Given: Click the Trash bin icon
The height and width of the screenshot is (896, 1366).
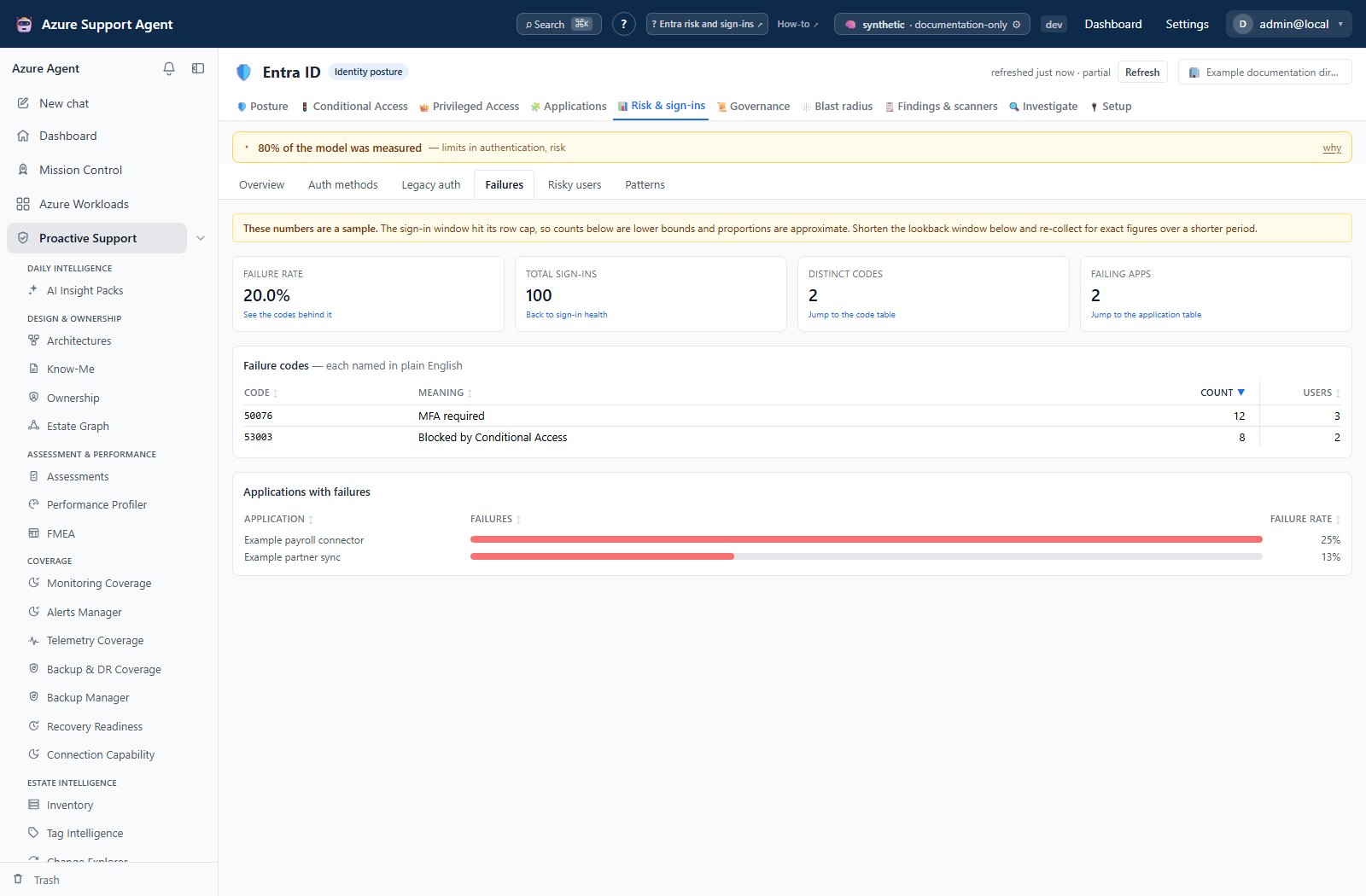Looking at the screenshot, I should click(18, 879).
